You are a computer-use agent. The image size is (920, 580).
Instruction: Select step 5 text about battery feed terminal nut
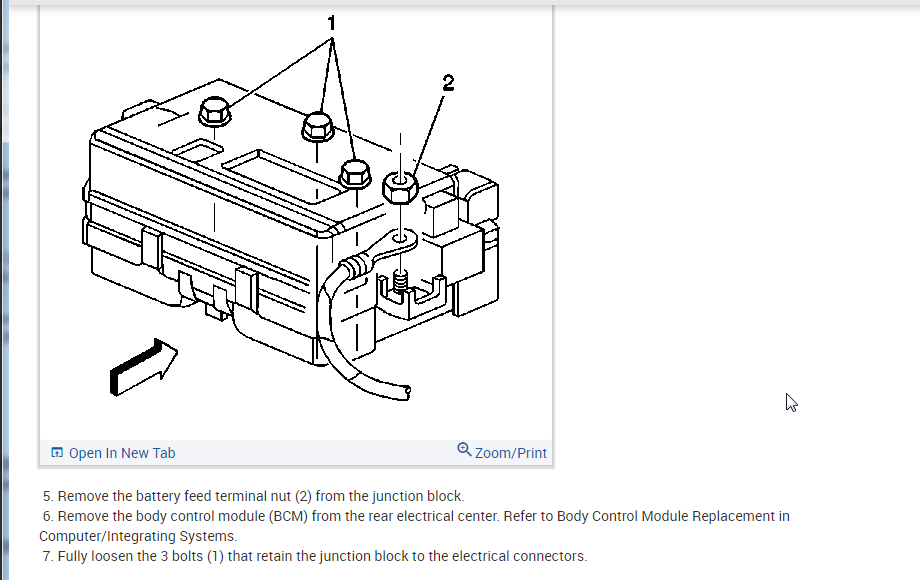(253, 496)
